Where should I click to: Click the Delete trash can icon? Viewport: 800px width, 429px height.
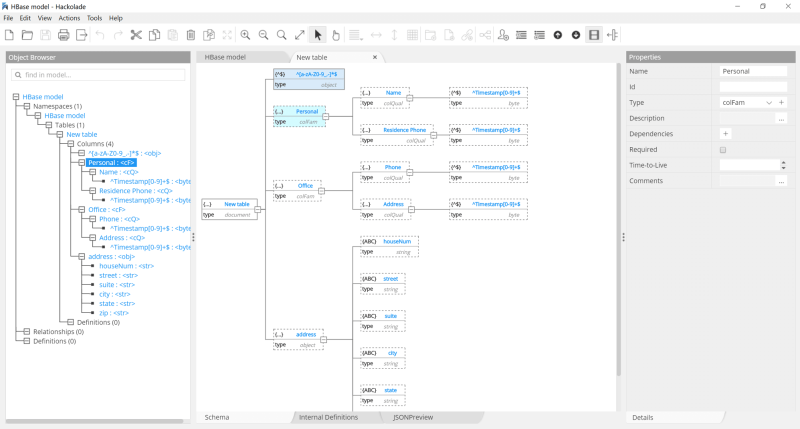pyautogui.click(x=191, y=35)
